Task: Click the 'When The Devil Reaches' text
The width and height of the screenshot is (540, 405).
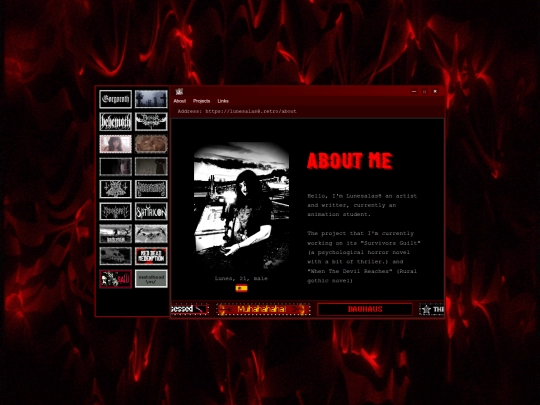Action: 350,271
